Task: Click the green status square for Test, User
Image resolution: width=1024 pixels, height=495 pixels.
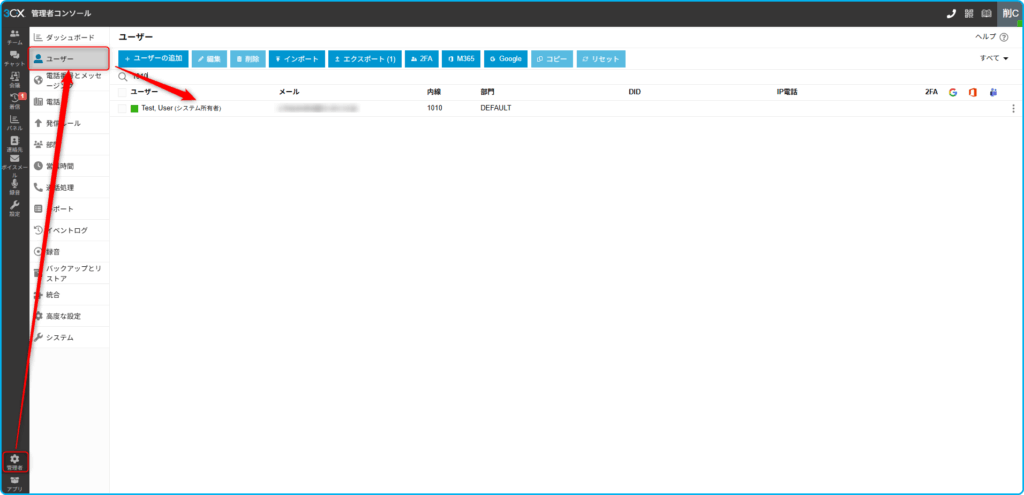Action: pyautogui.click(x=135, y=108)
